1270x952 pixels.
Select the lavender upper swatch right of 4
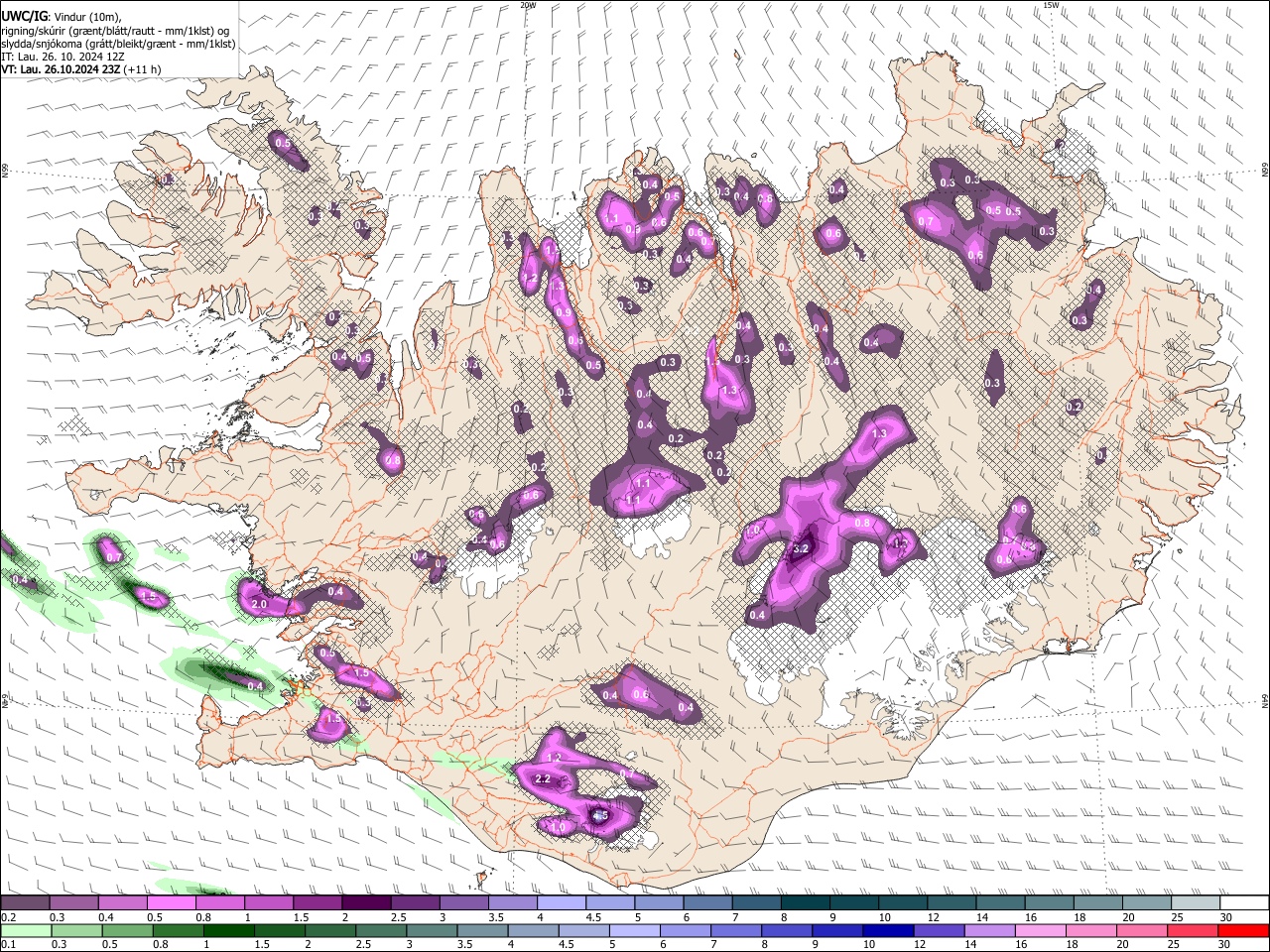pyautogui.click(x=561, y=903)
